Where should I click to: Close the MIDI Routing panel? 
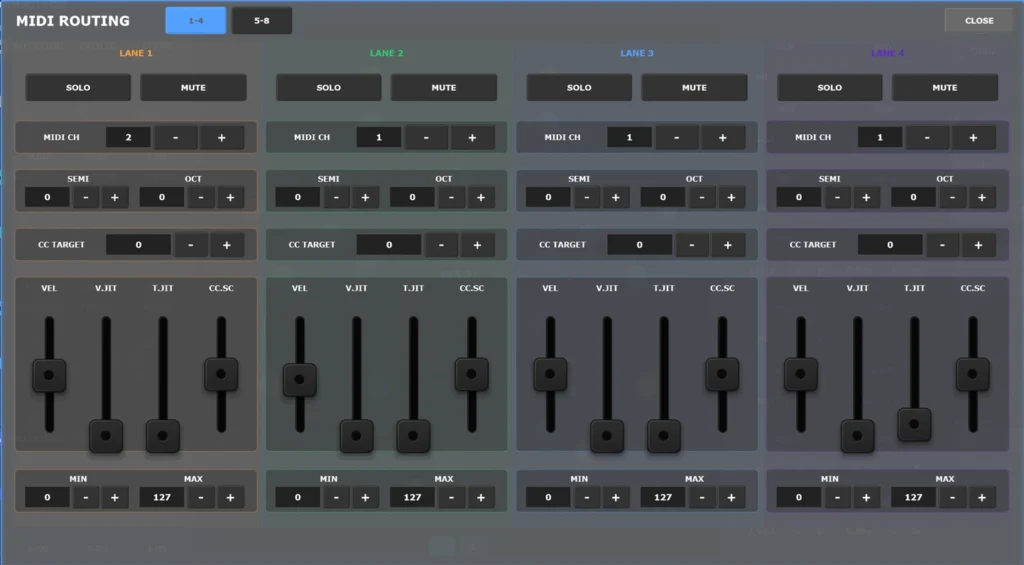[979, 20]
